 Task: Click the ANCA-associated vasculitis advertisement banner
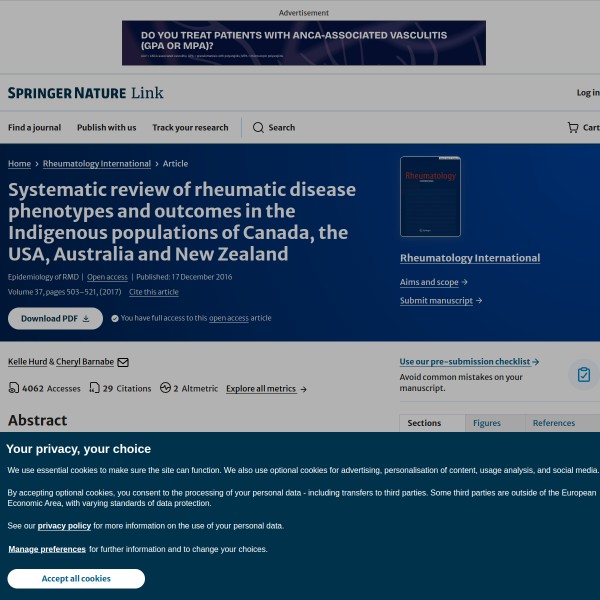click(303, 42)
